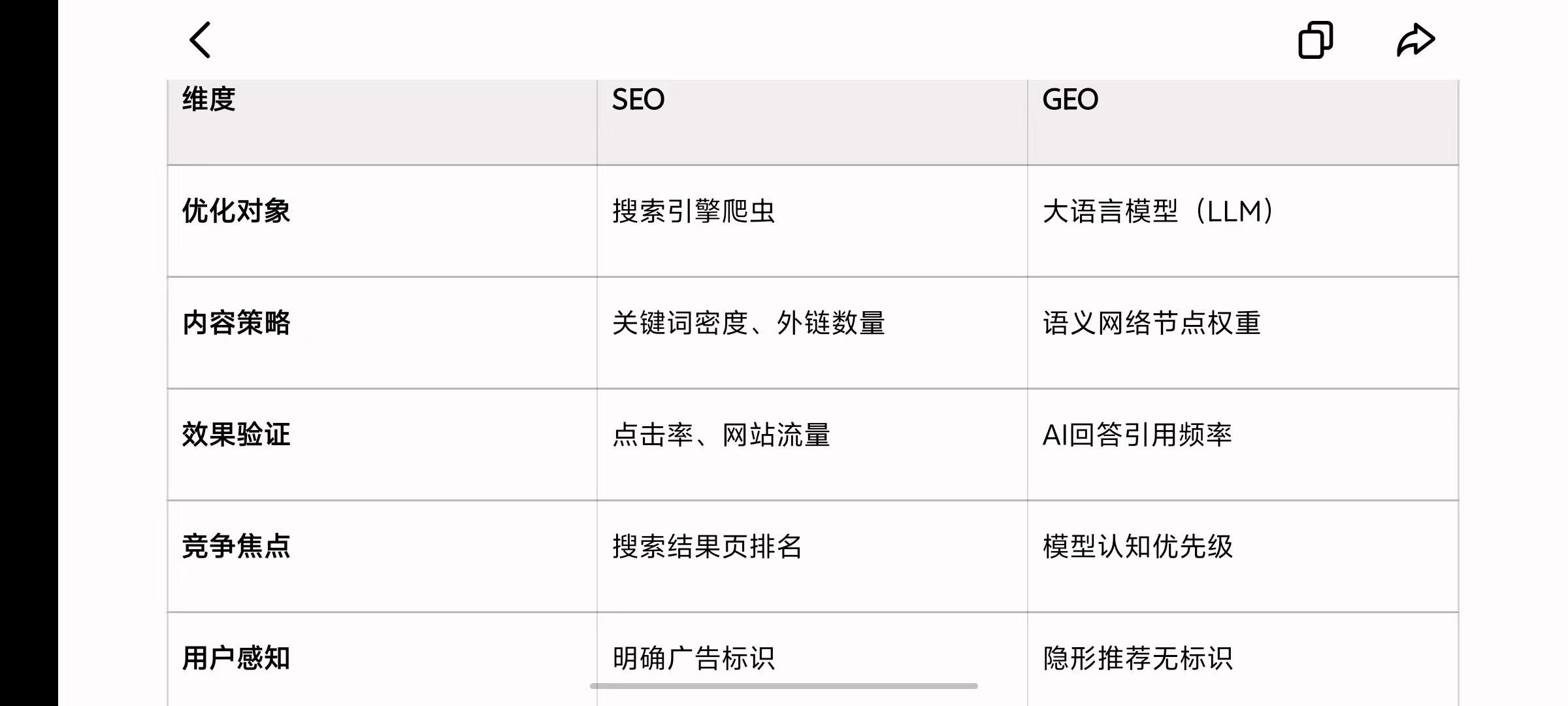The image size is (1568, 706).
Task: Select the SEO column header
Action: coord(636,99)
